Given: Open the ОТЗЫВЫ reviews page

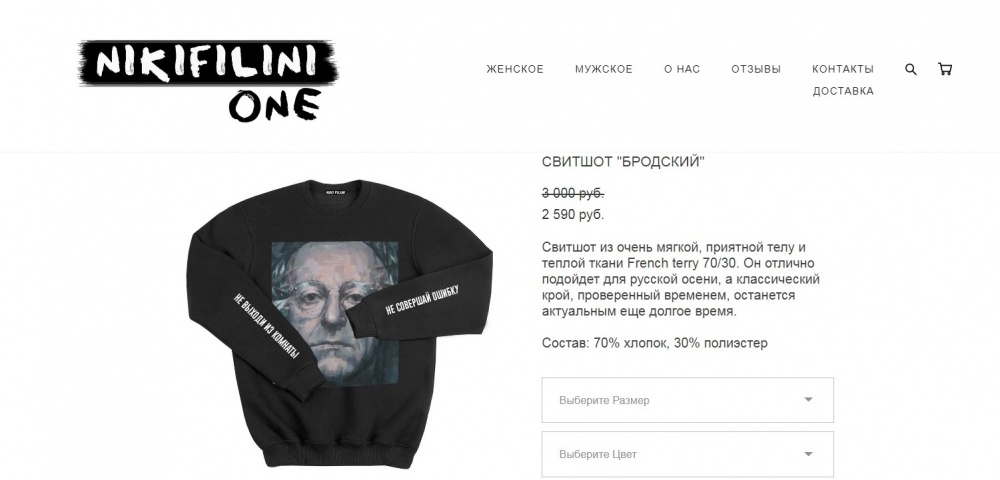Looking at the screenshot, I should 756,69.
